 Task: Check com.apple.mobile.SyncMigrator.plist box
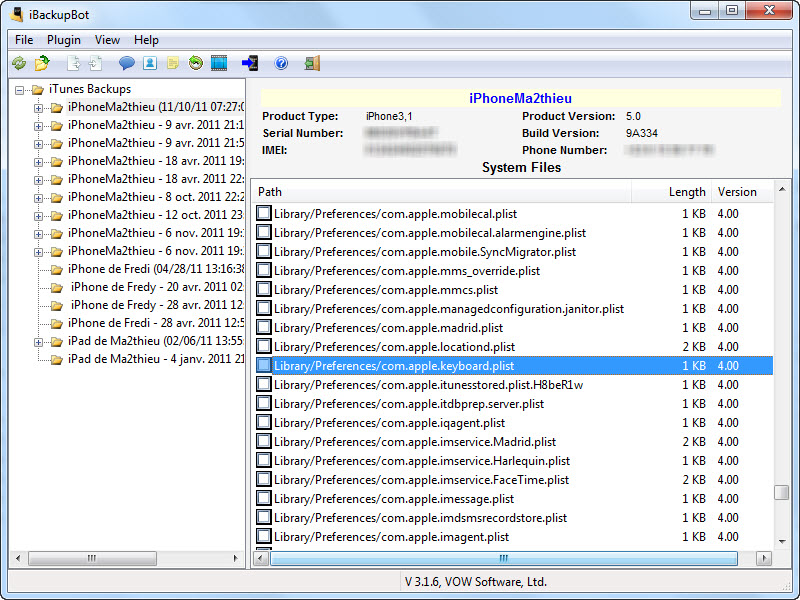264,252
